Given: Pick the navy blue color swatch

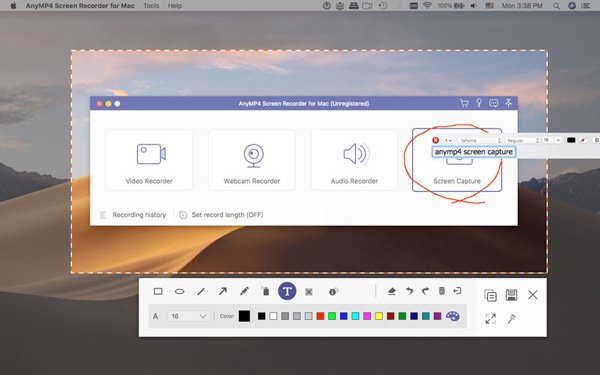Looking at the screenshot, I should pyautogui.click(x=414, y=316).
